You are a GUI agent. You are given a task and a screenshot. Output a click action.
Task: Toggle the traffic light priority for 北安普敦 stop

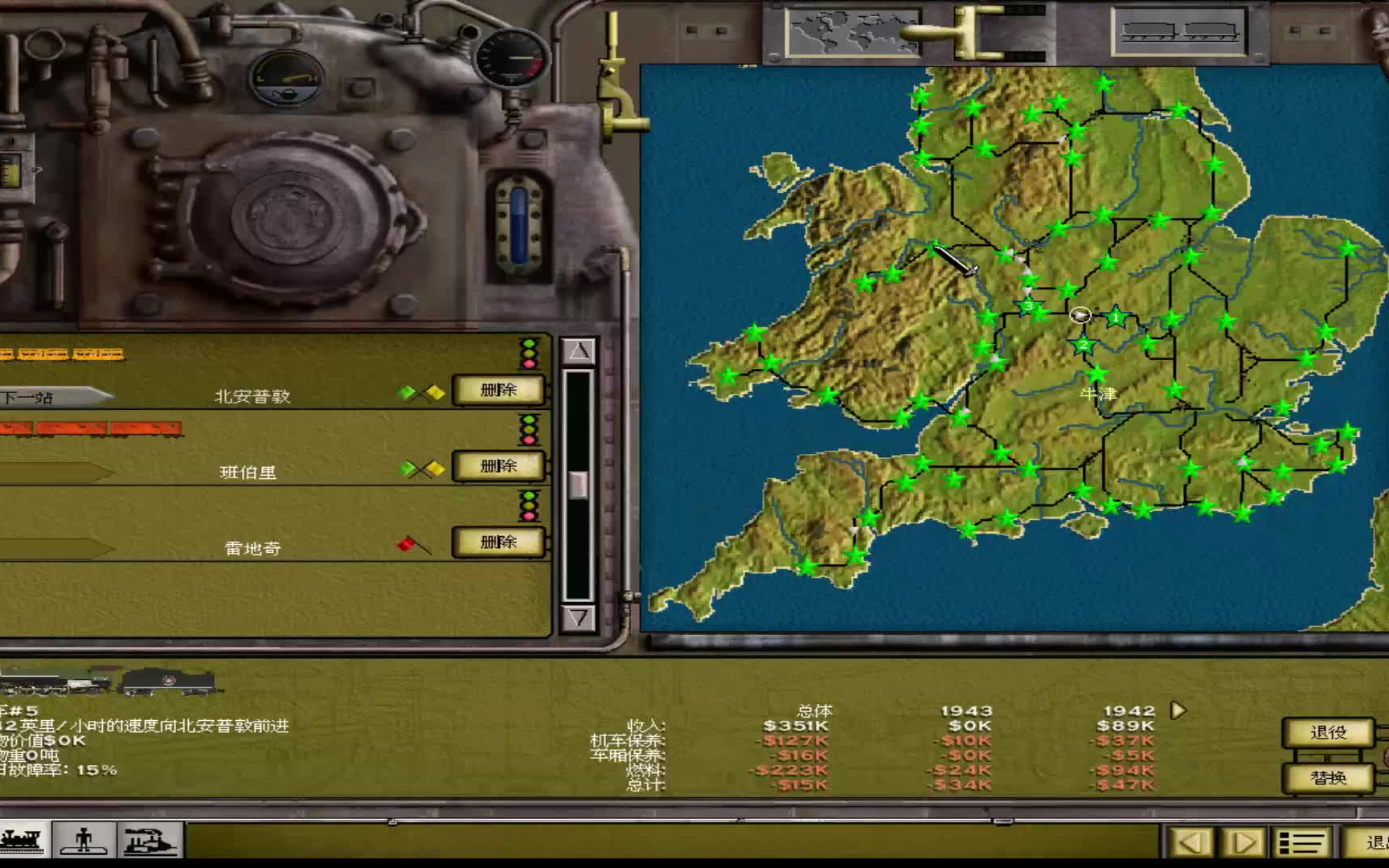(529, 354)
